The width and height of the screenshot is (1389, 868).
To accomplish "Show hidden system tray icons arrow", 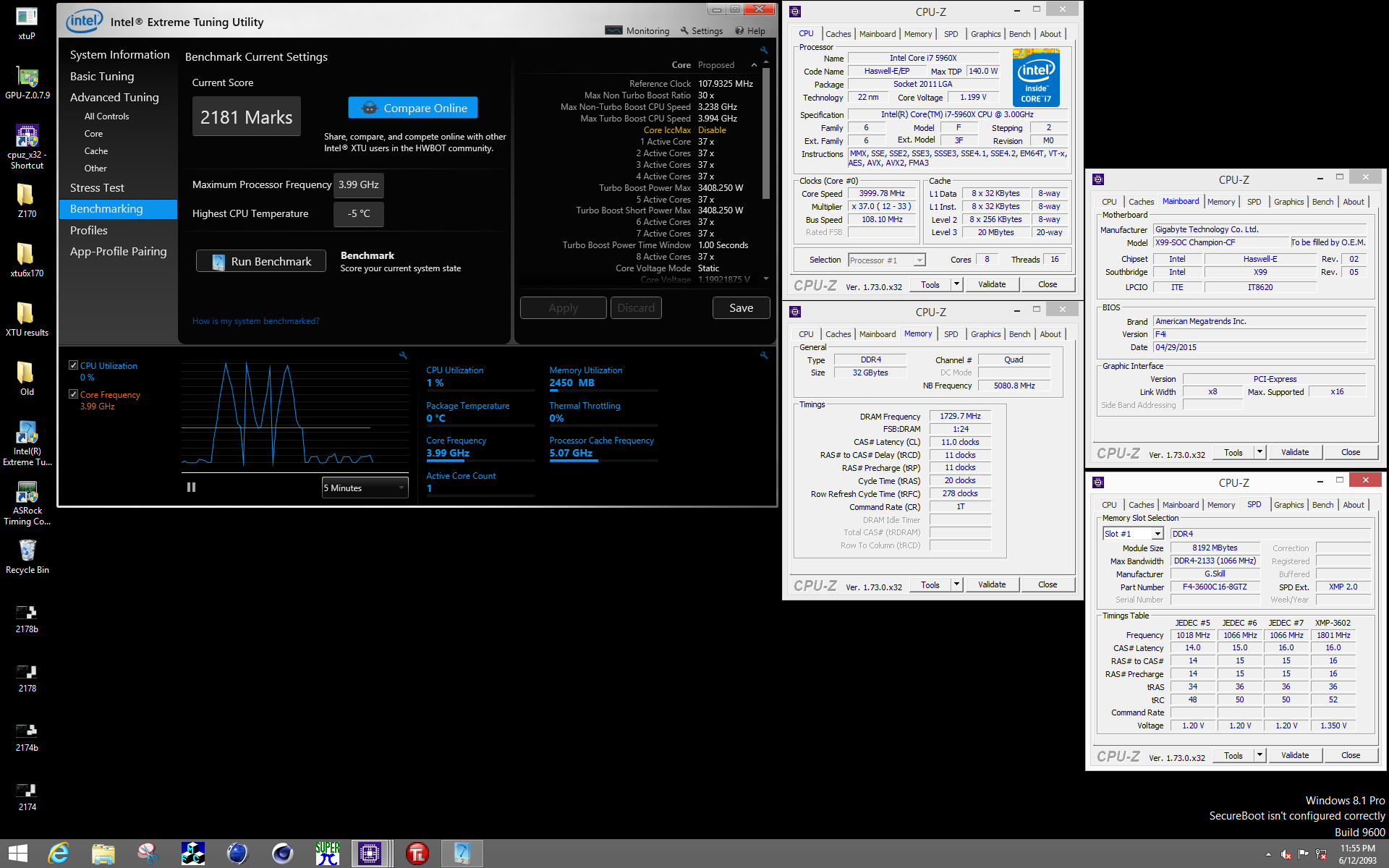I will pyautogui.click(x=1268, y=854).
